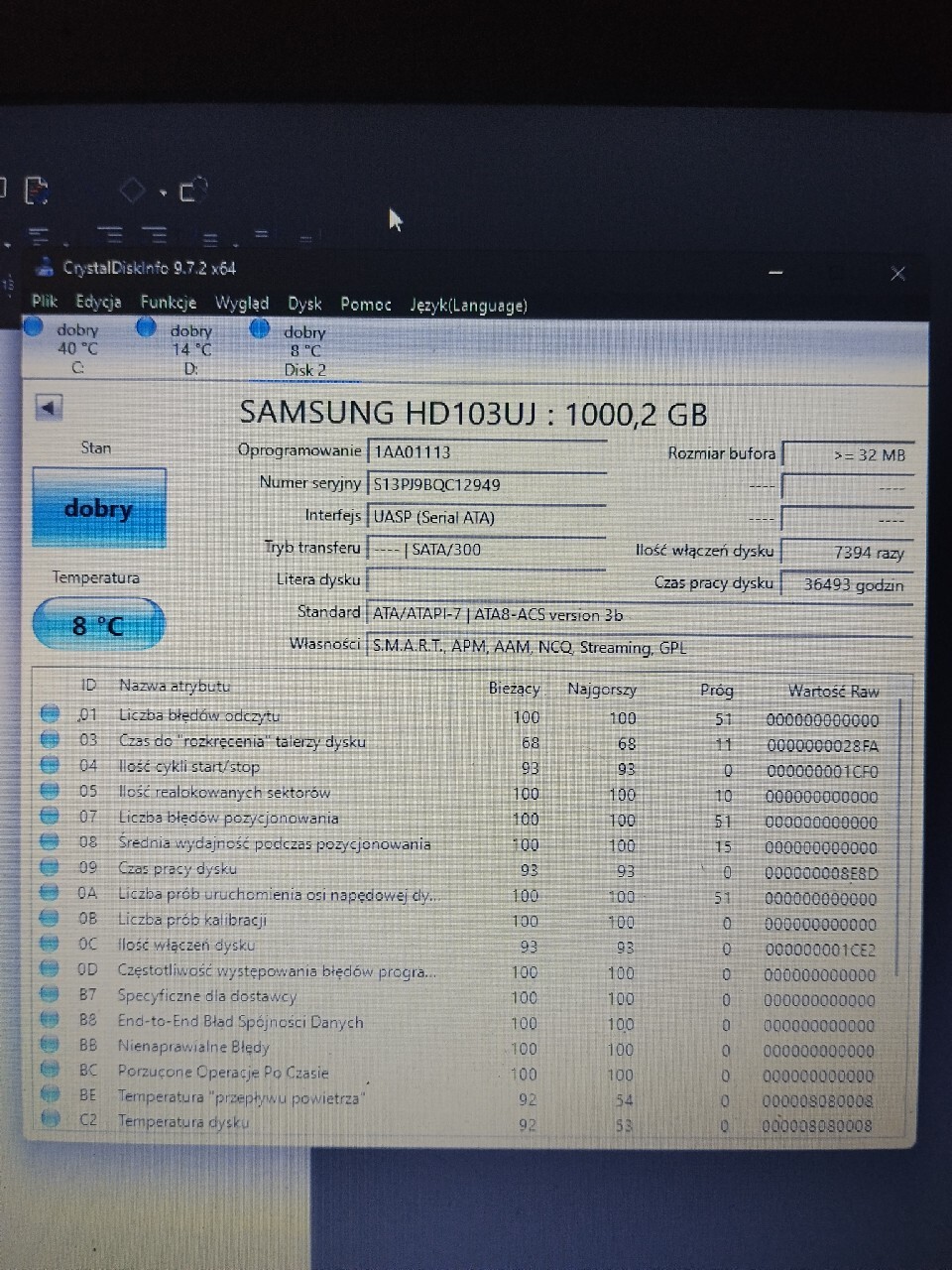
Task: Click the raw value 0000000028FA
Action: point(822,745)
